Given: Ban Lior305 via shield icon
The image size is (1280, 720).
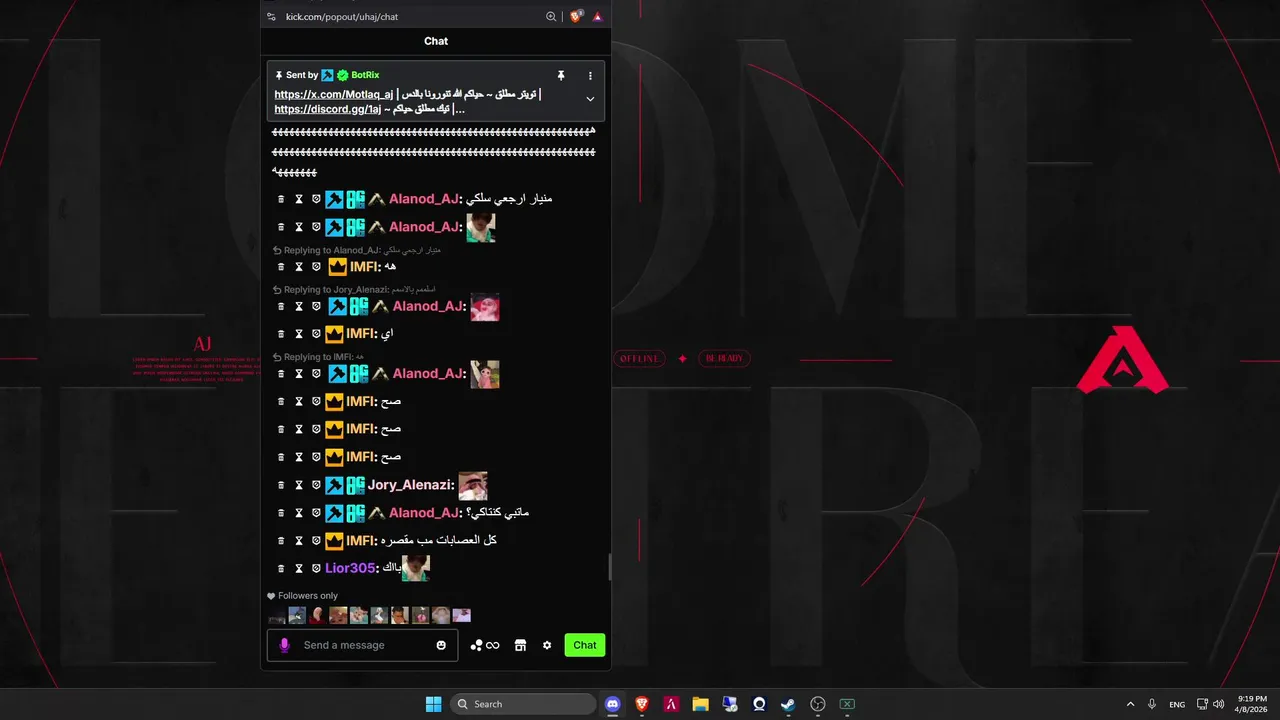Looking at the screenshot, I should click(x=316, y=568).
